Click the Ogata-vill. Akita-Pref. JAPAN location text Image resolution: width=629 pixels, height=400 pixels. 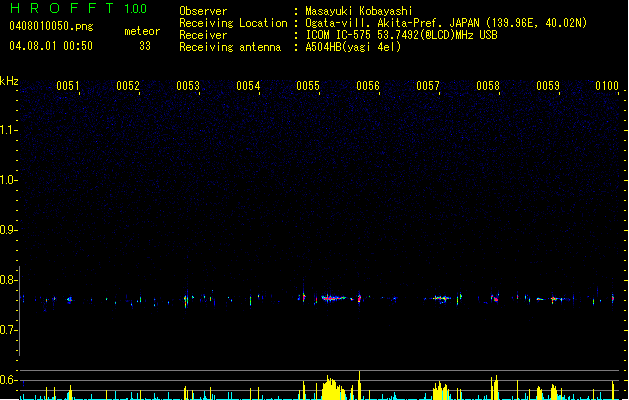coord(446,23)
